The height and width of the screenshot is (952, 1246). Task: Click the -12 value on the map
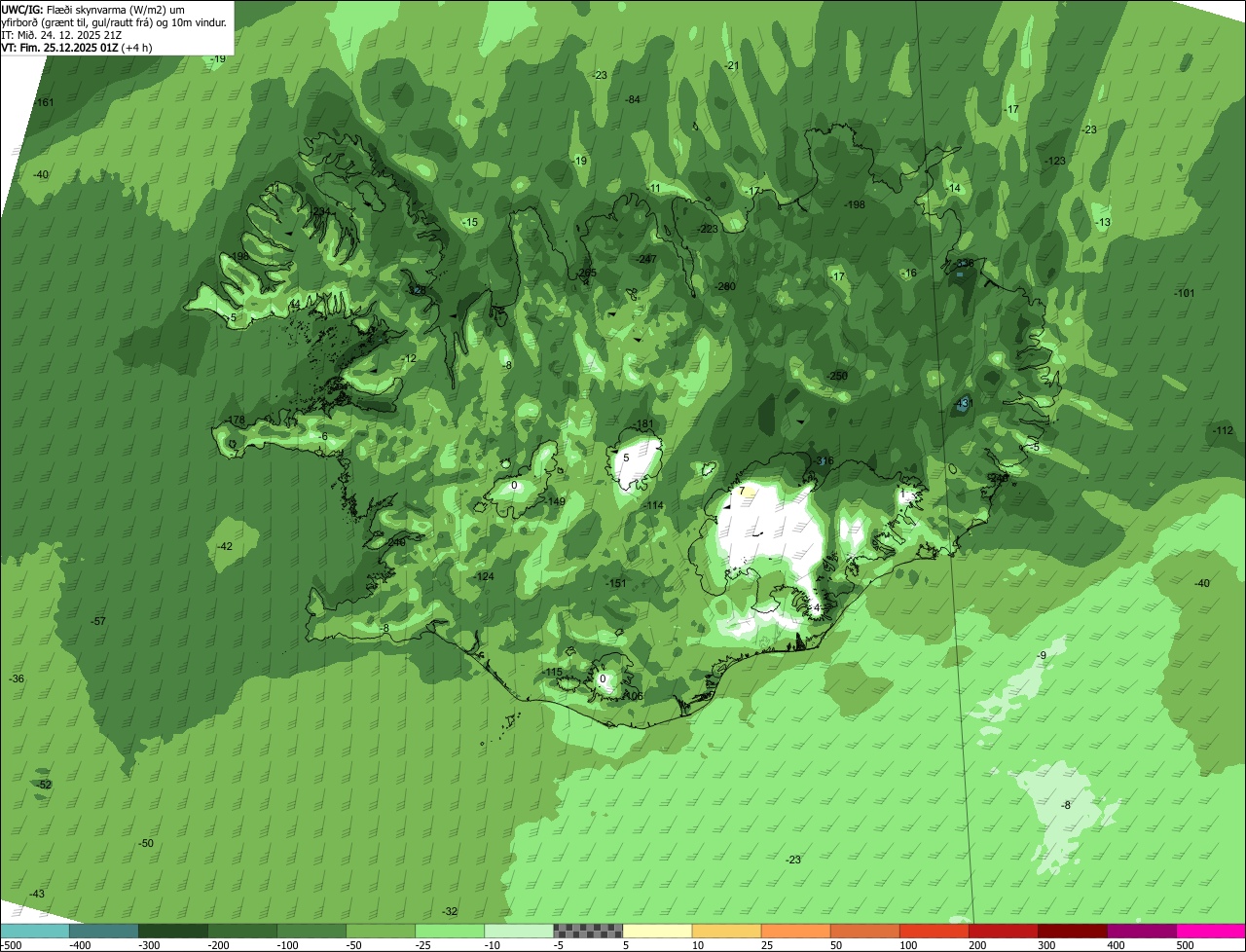[409, 358]
